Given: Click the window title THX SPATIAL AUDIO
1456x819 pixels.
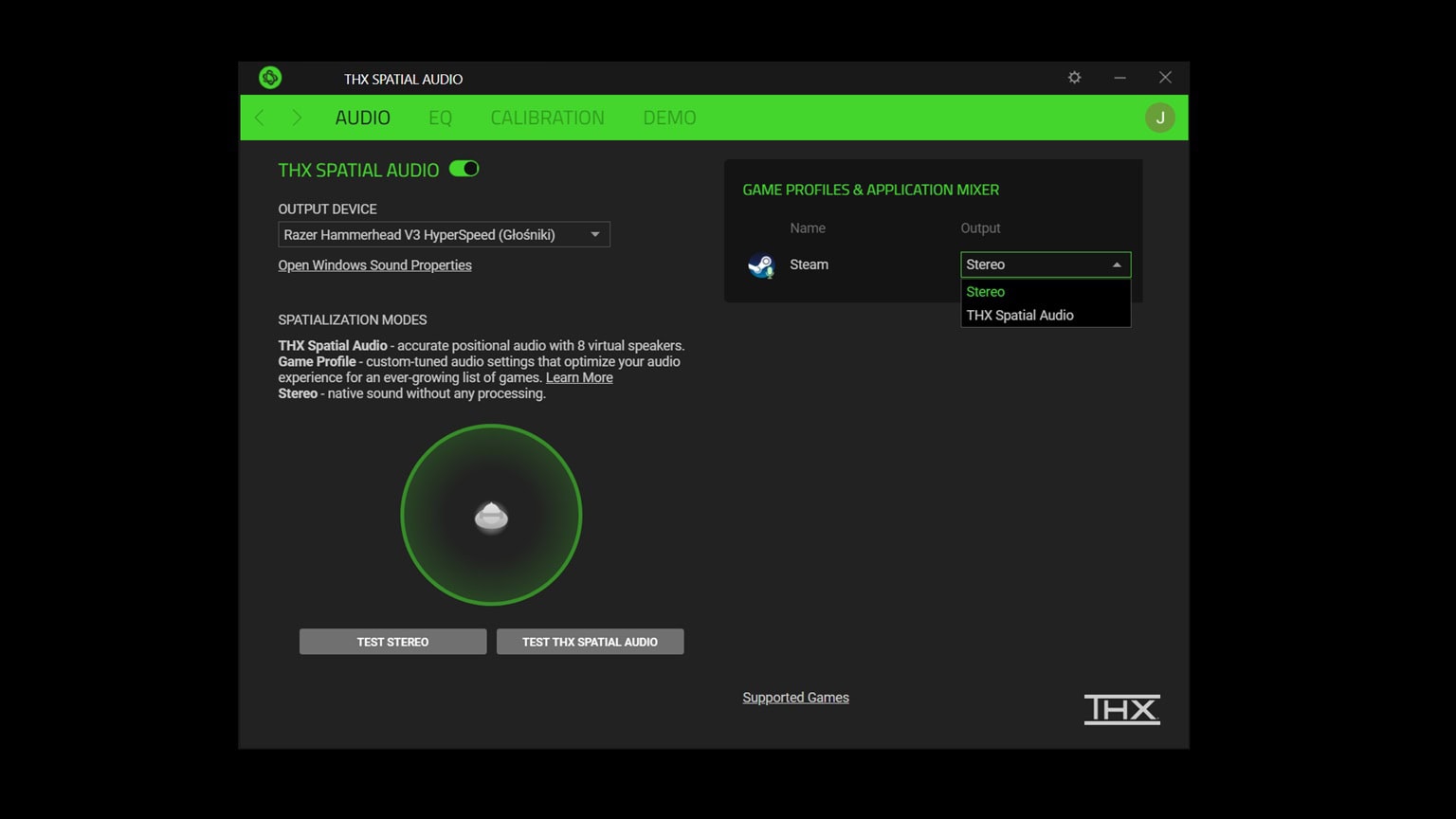Looking at the screenshot, I should (x=403, y=79).
